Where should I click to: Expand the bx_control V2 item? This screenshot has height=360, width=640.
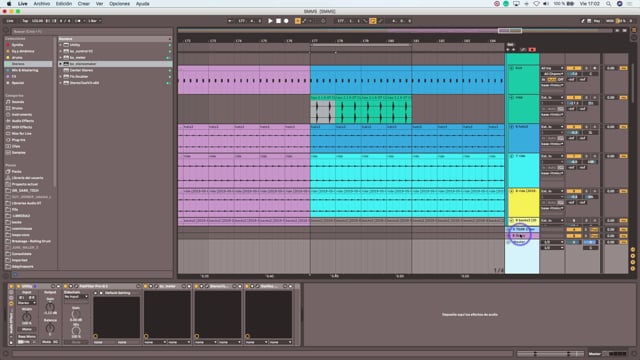pos(60,51)
